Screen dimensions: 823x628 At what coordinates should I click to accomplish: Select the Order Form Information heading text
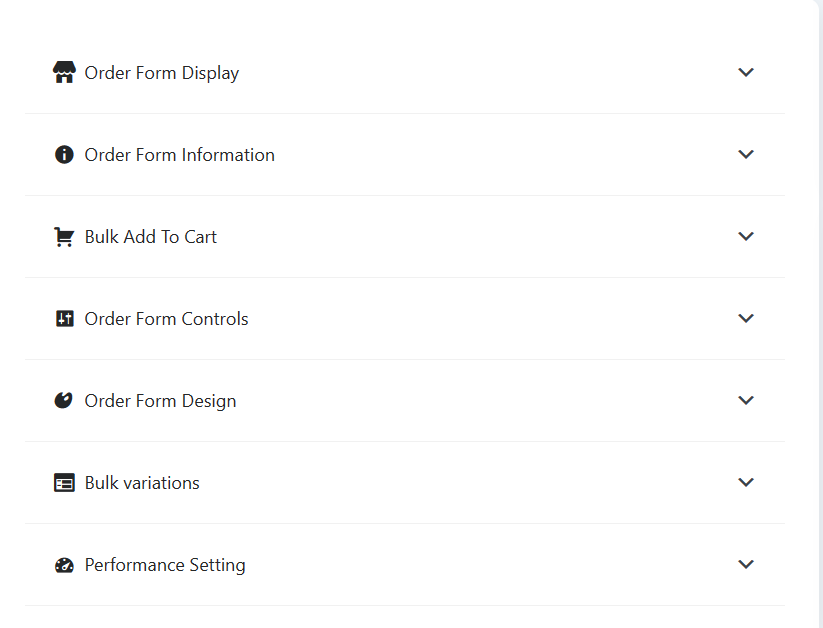coord(180,155)
